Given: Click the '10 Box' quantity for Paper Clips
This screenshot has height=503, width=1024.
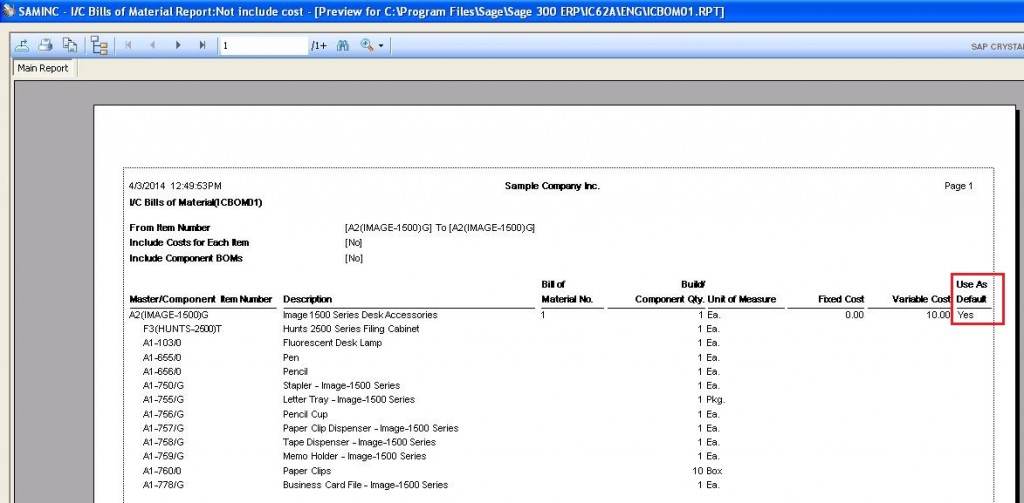Looking at the screenshot, I should tap(707, 471).
